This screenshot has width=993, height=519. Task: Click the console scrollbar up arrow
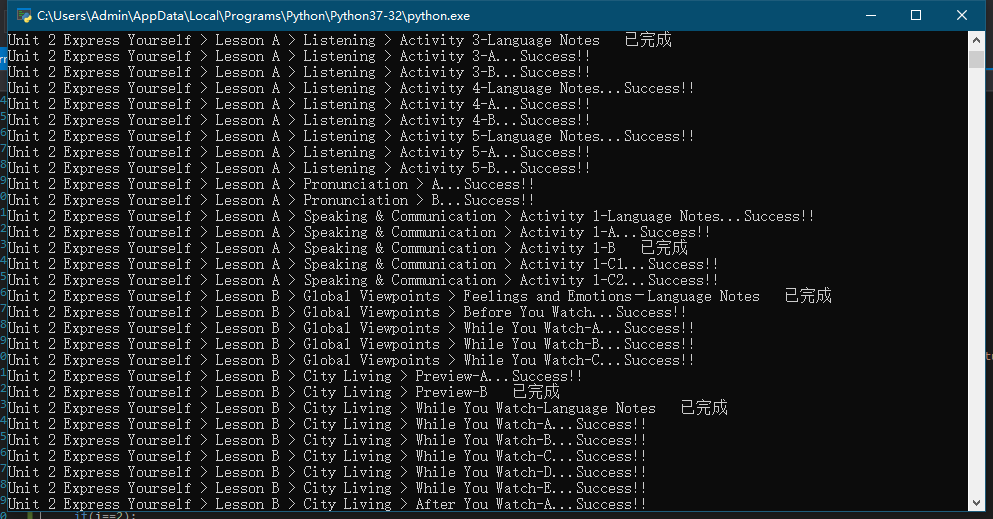[x=976, y=41]
